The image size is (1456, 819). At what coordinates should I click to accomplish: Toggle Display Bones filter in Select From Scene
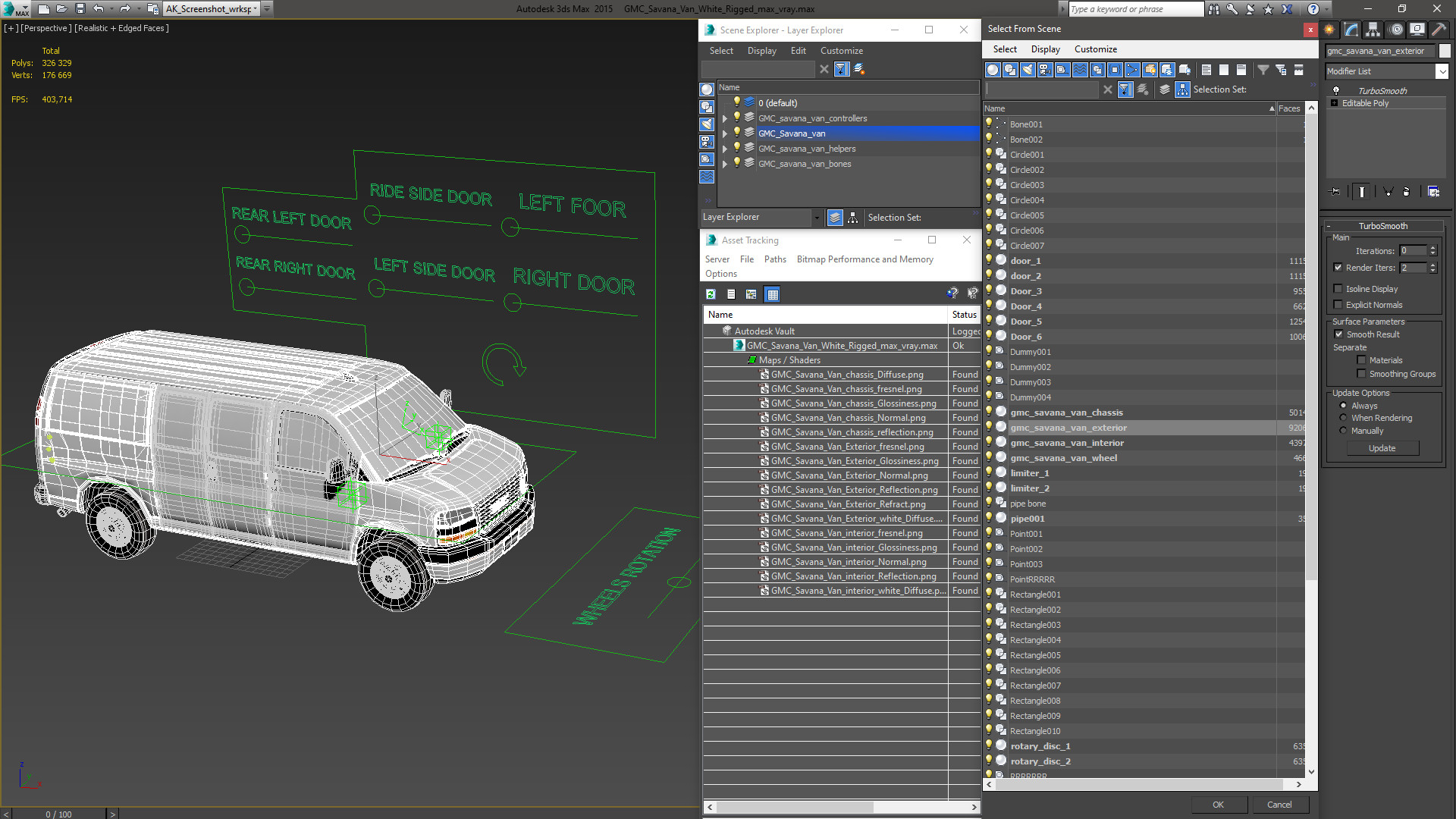[x=1132, y=70]
